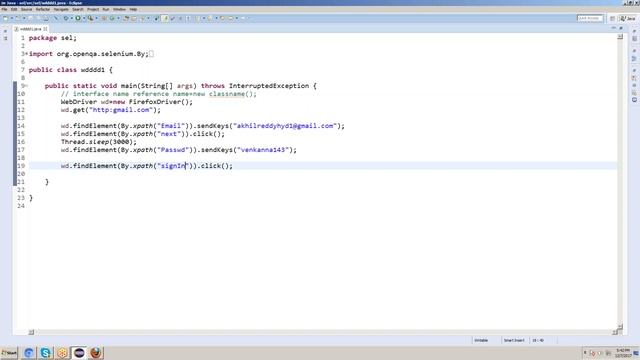The image size is (640, 360).
Task: Toggle Mark Occurrences in the toolbar
Action: point(165,18)
